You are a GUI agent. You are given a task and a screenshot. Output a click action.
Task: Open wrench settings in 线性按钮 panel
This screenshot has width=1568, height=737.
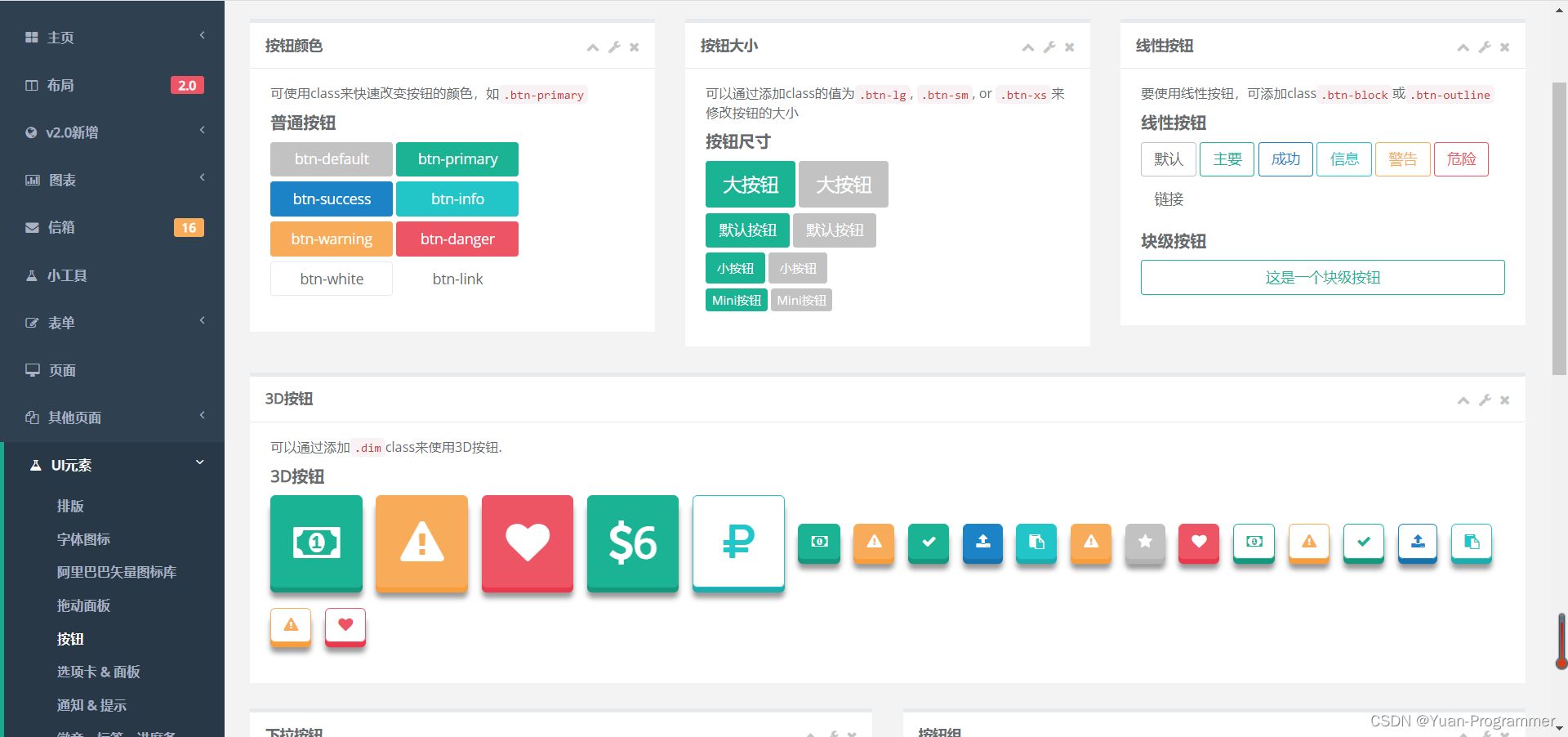pos(1485,47)
